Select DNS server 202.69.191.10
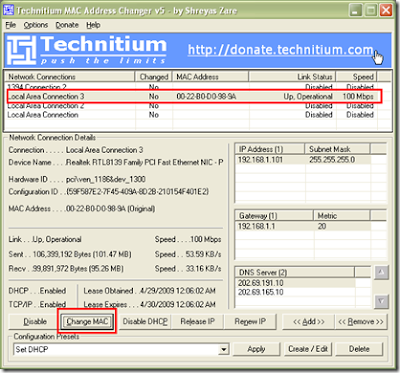 tap(261, 283)
